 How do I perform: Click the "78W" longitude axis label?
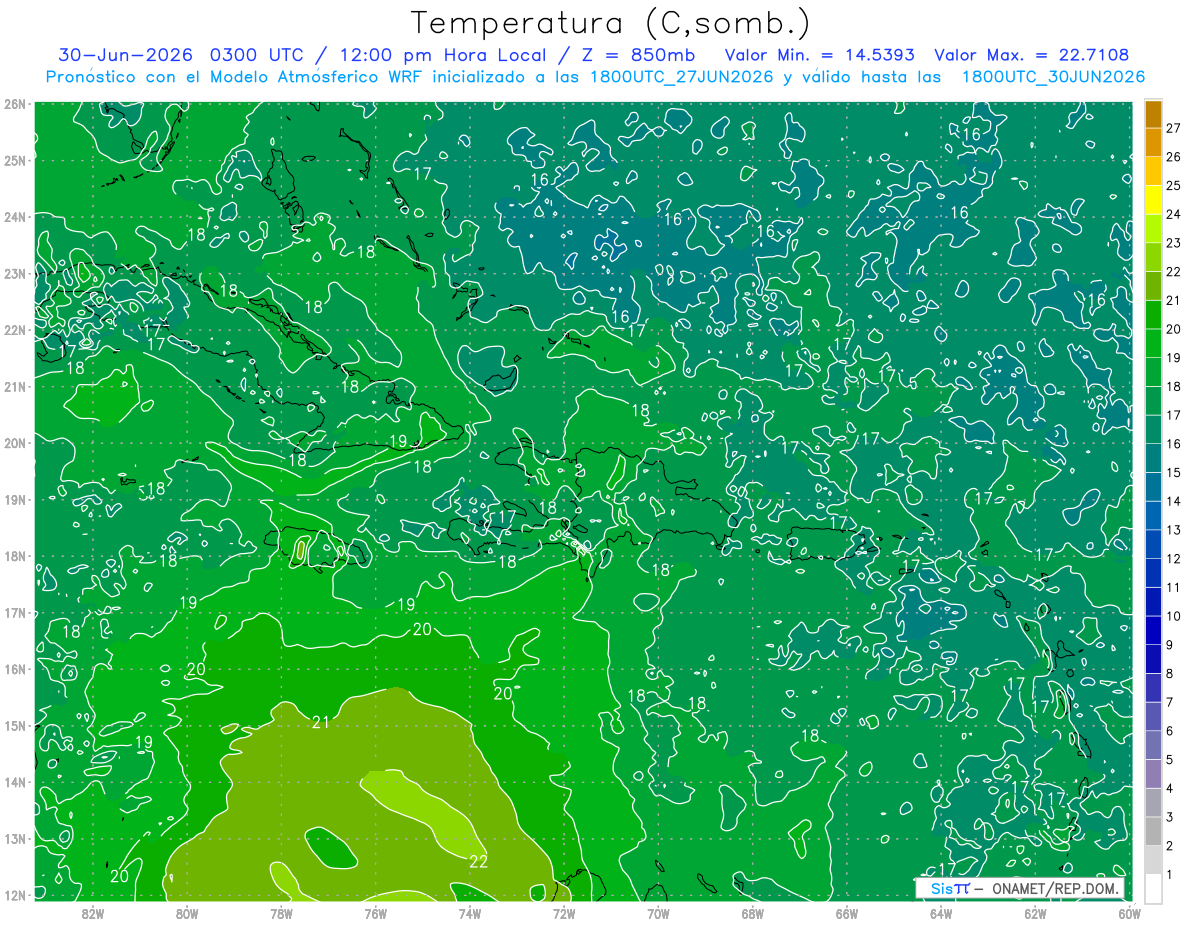281,913
